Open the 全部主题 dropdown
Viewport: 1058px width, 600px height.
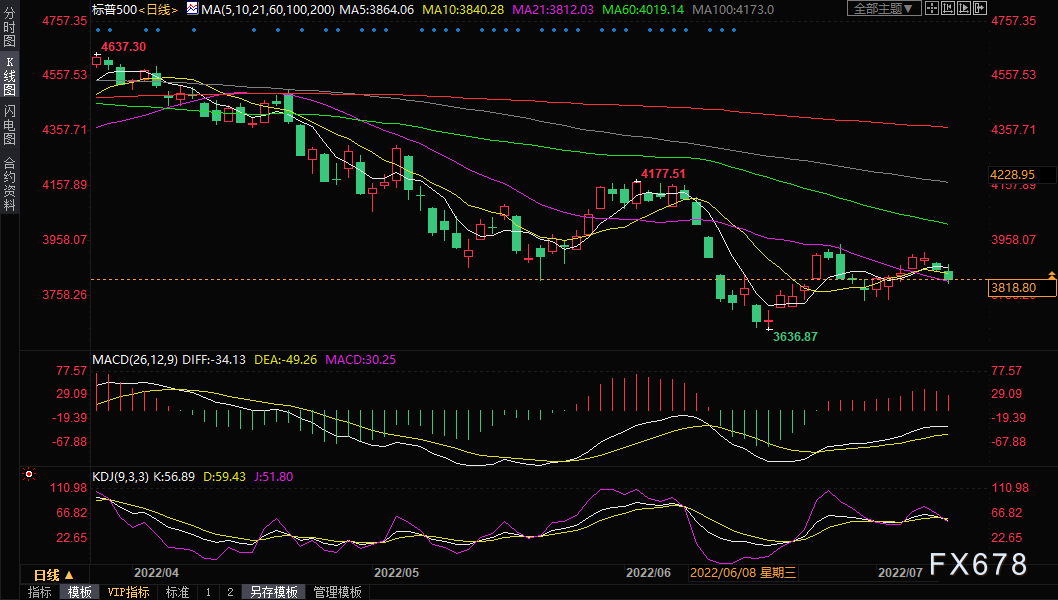[885, 8]
